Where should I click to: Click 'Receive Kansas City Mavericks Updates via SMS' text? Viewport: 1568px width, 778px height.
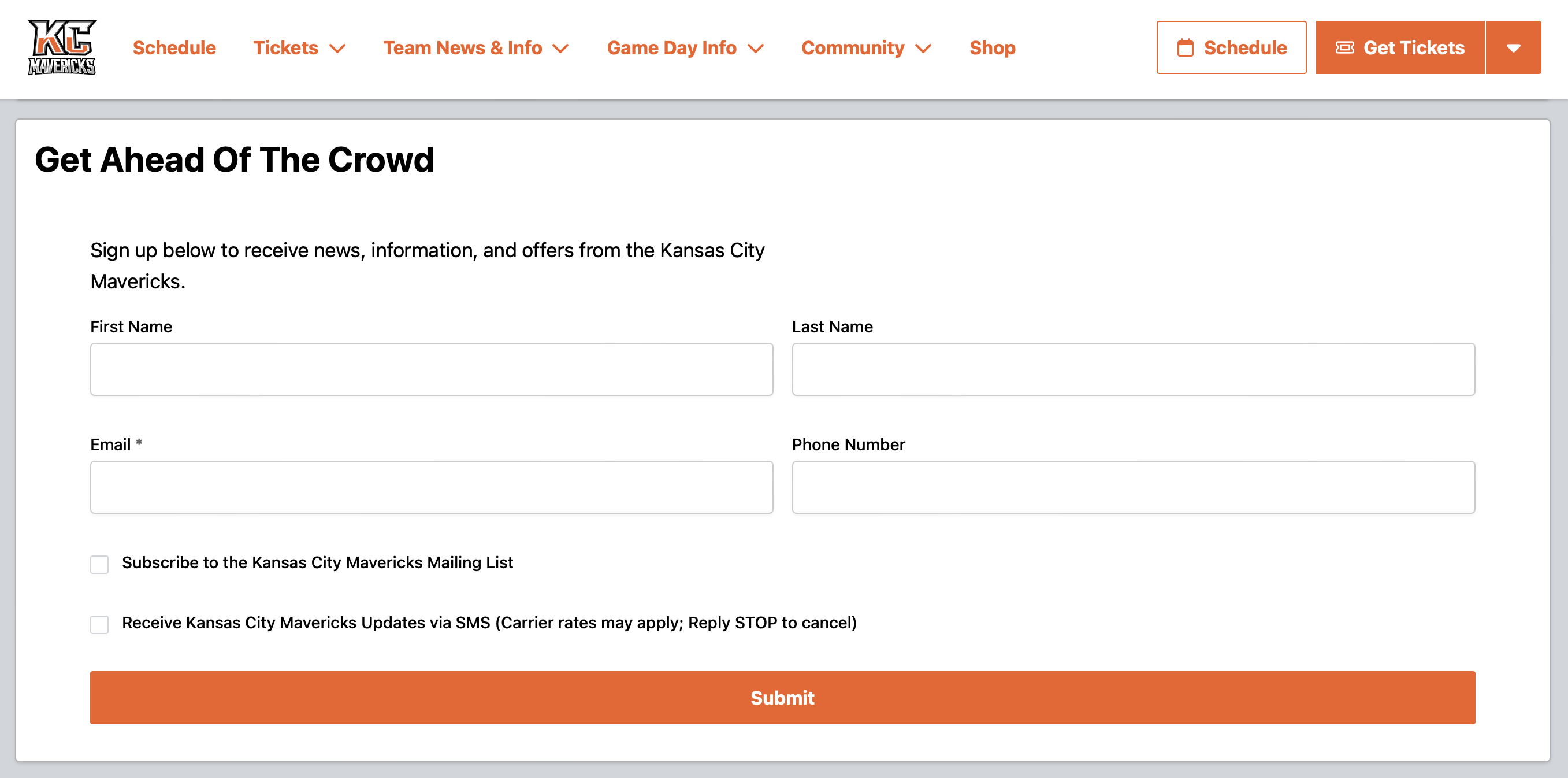click(x=489, y=622)
